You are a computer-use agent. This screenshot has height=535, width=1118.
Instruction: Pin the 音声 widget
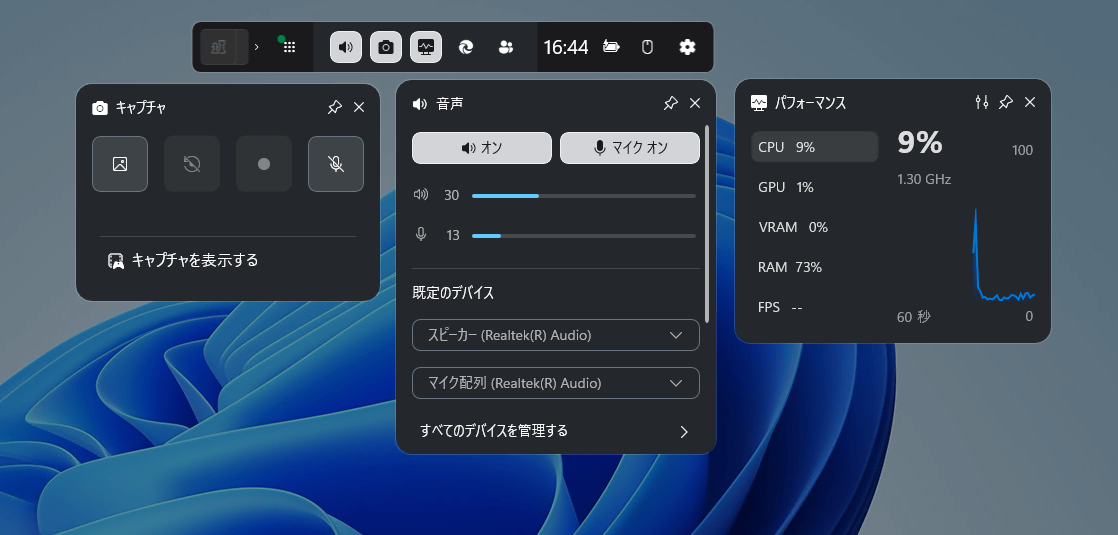pos(670,103)
